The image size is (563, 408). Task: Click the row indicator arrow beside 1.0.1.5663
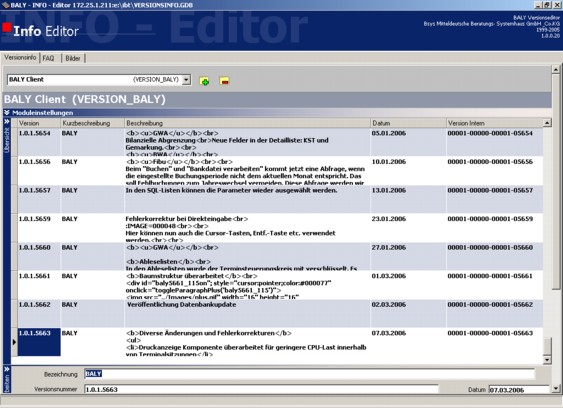[x=14, y=342]
